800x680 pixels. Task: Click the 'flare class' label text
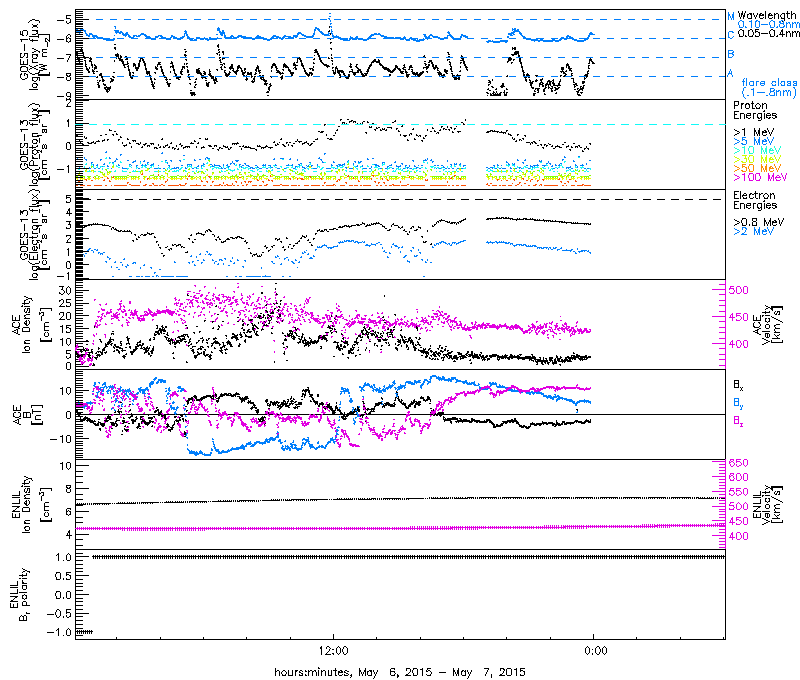pyautogui.click(x=769, y=83)
